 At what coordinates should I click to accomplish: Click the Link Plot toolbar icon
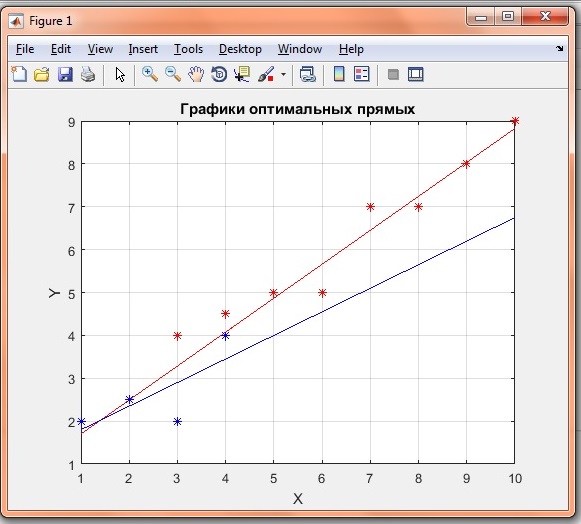308,74
